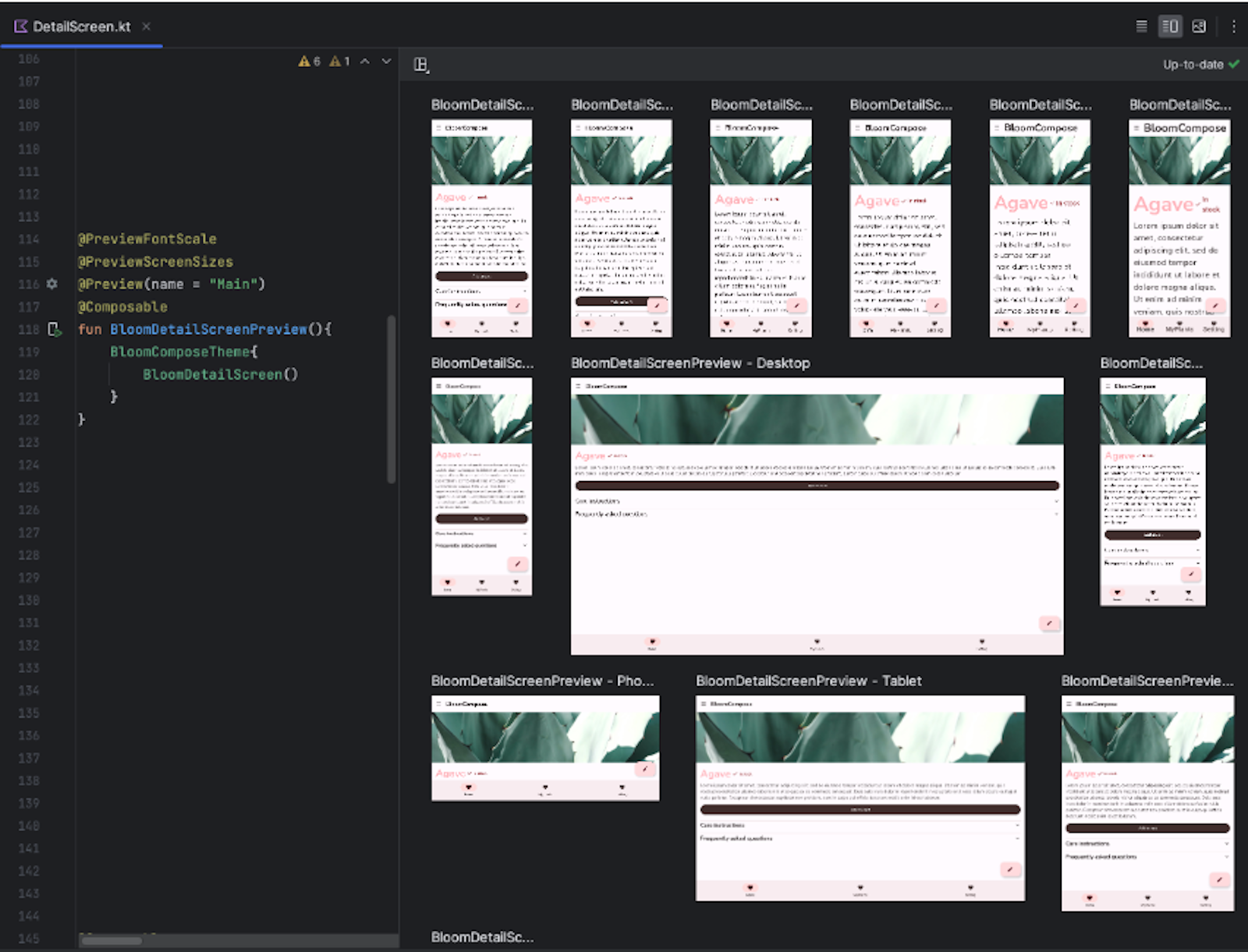Switch to editor-only view mode
This screenshot has width=1248, height=952.
click(x=1140, y=26)
